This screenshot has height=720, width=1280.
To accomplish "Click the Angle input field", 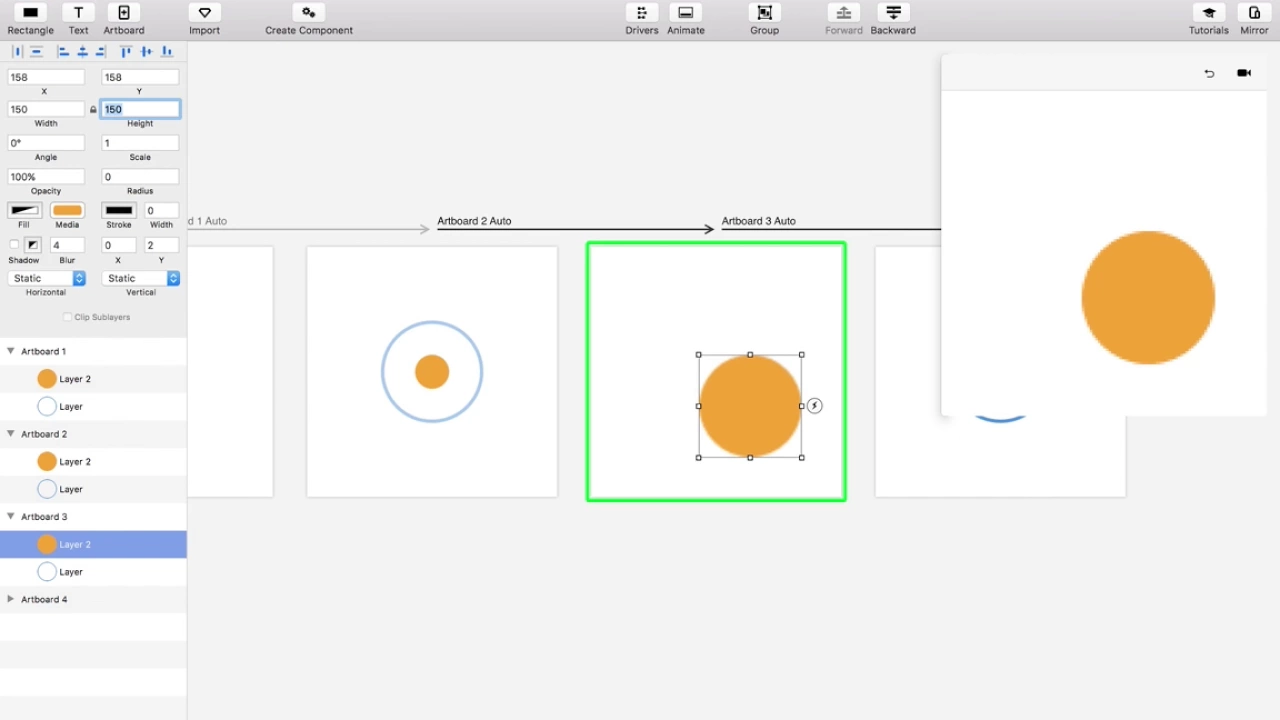I will 46,143.
